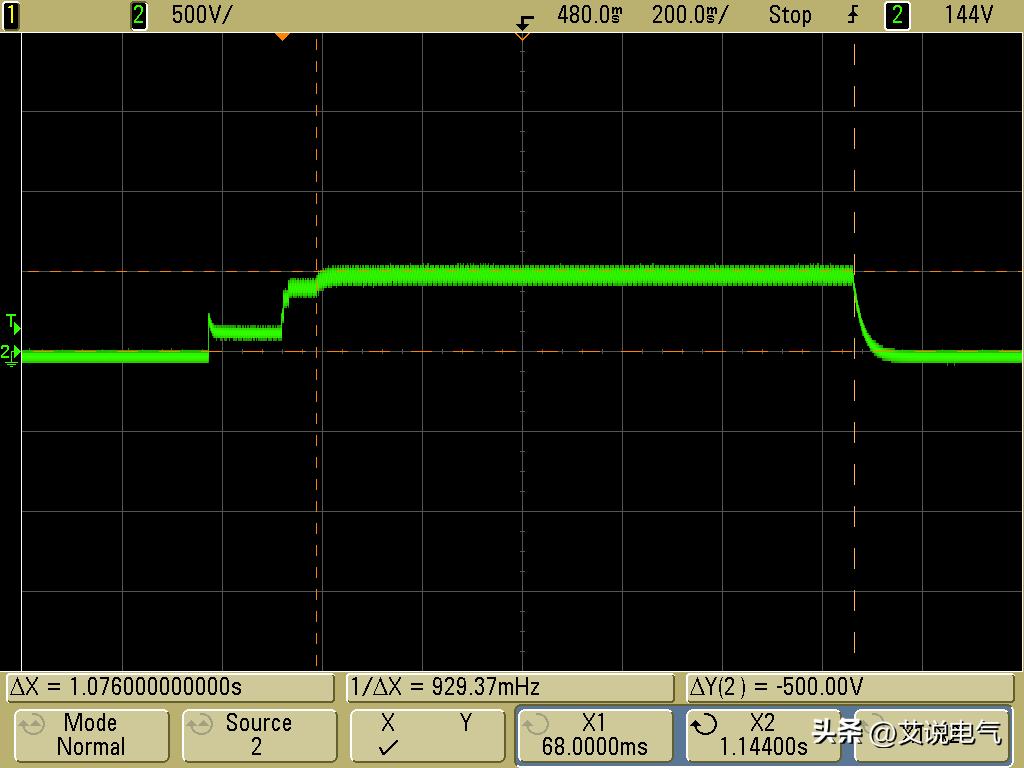Viewport: 1024px width, 768px height.
Task: Click the ΔY(2) = -500.00V readout
Action: pos(850,687)
